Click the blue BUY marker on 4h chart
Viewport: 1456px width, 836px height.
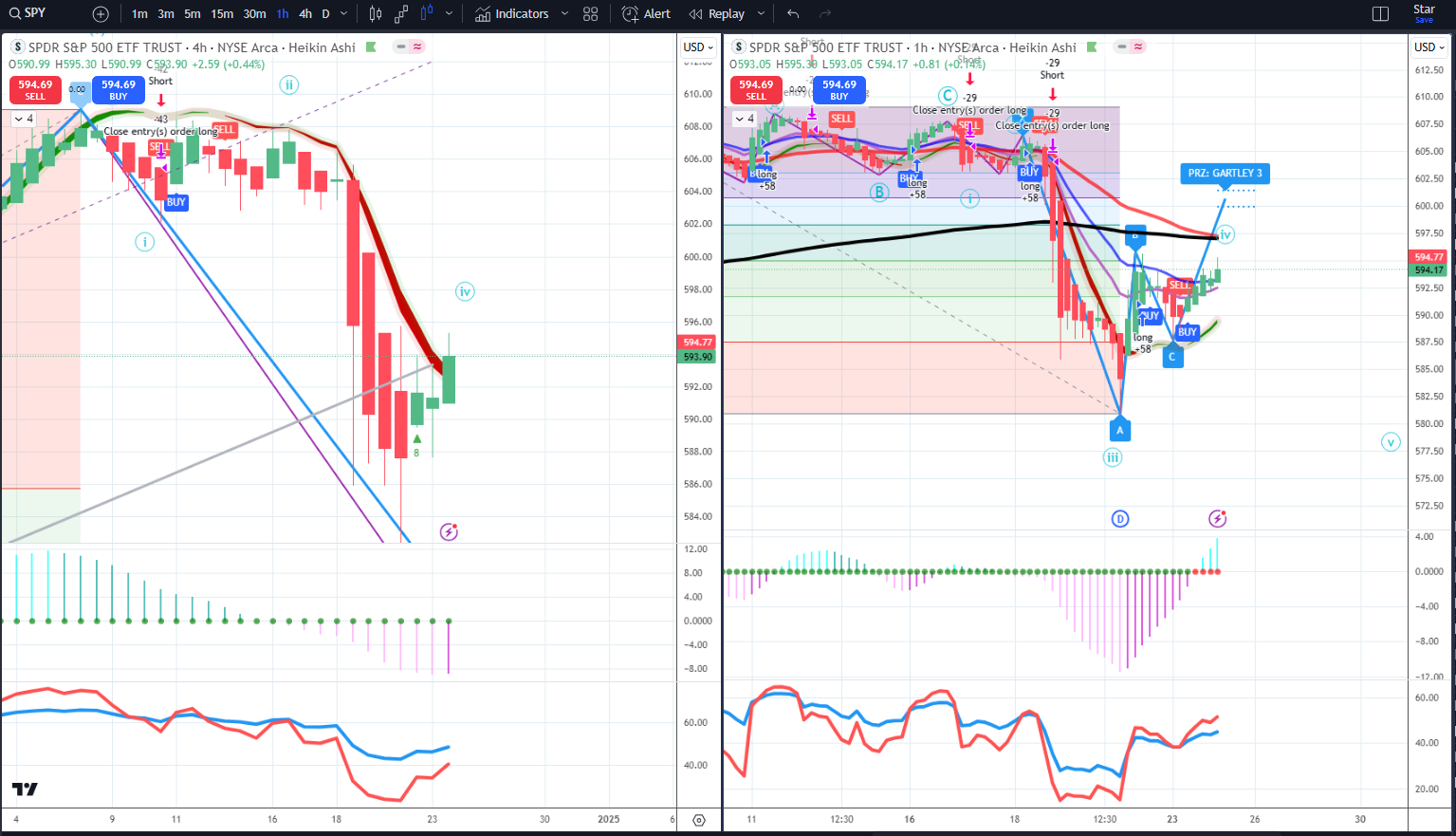[176, 202]
